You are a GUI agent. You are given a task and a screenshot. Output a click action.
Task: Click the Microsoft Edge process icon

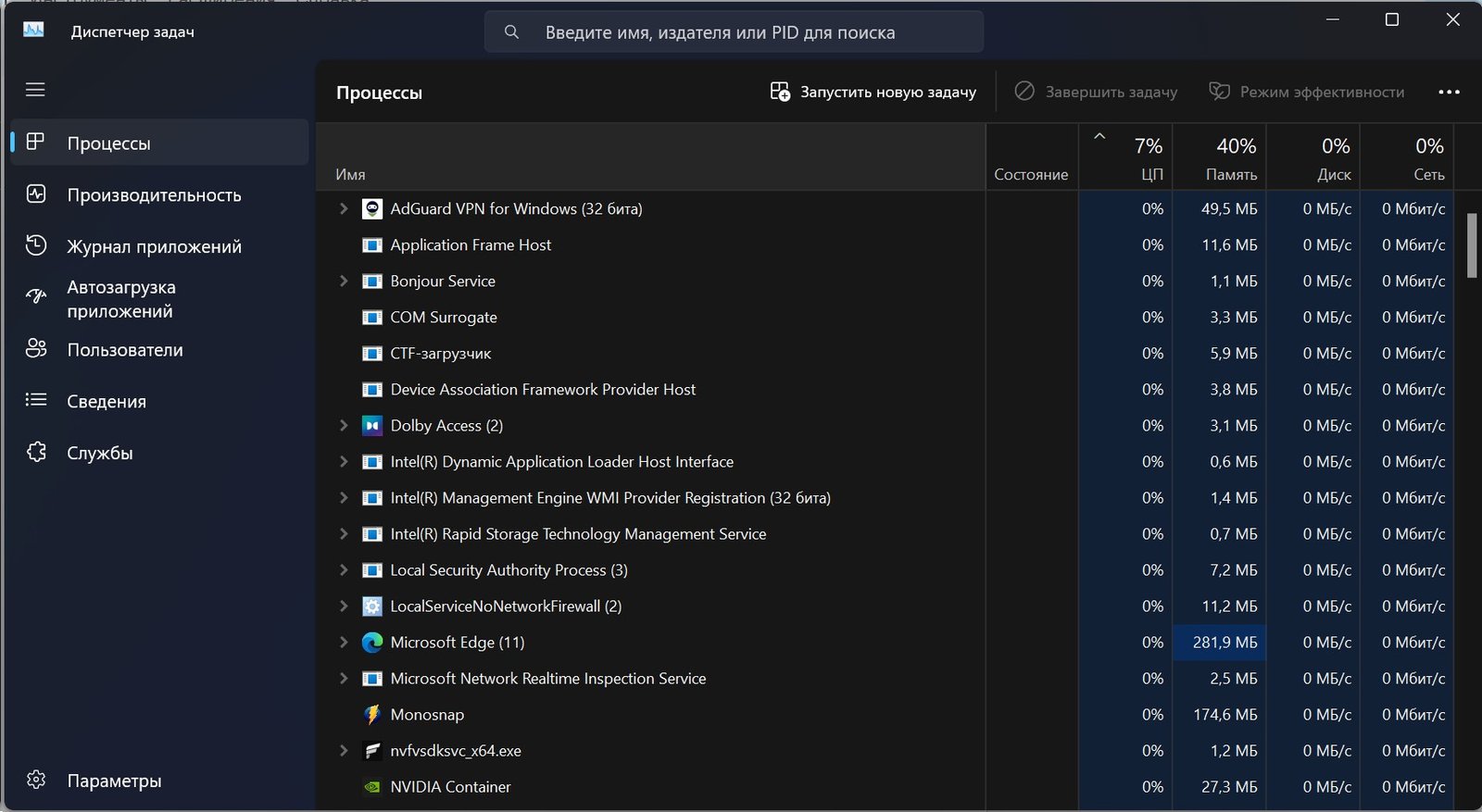tap(372, 643)
